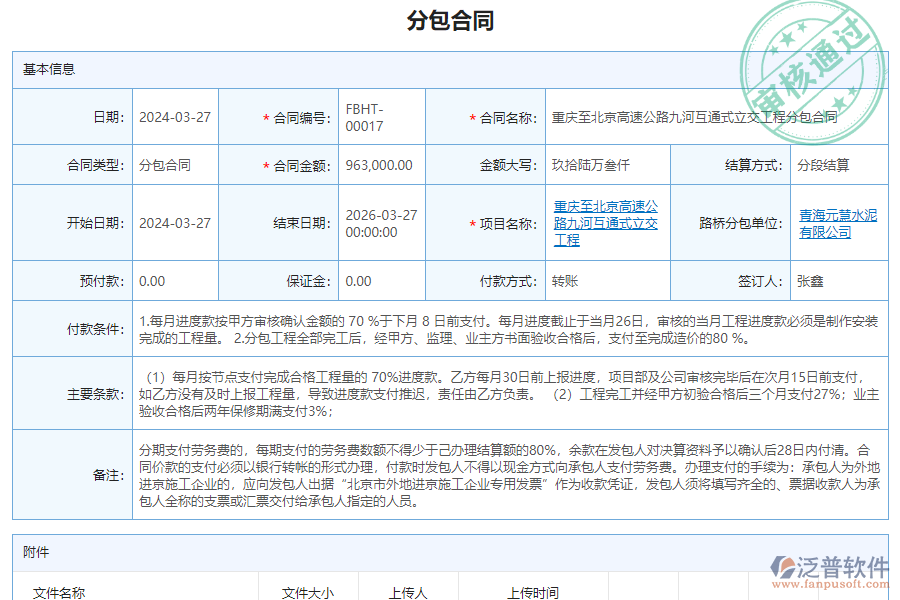
Task: Open the 合同类型 selector showing 分包合同
Action: point(166,165)
